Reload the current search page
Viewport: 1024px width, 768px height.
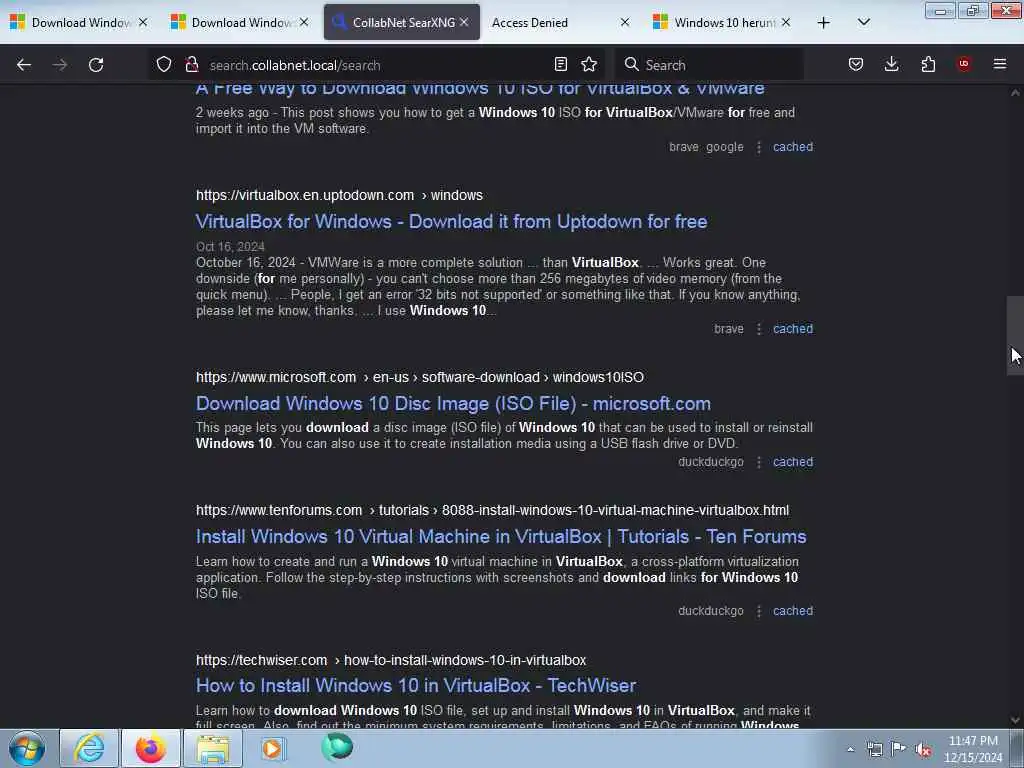pyautogui.click(x=96, y=65)
